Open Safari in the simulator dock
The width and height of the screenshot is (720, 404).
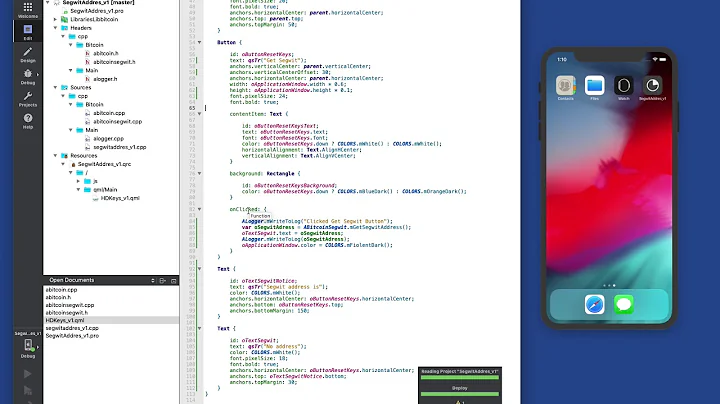pos(594,305)
